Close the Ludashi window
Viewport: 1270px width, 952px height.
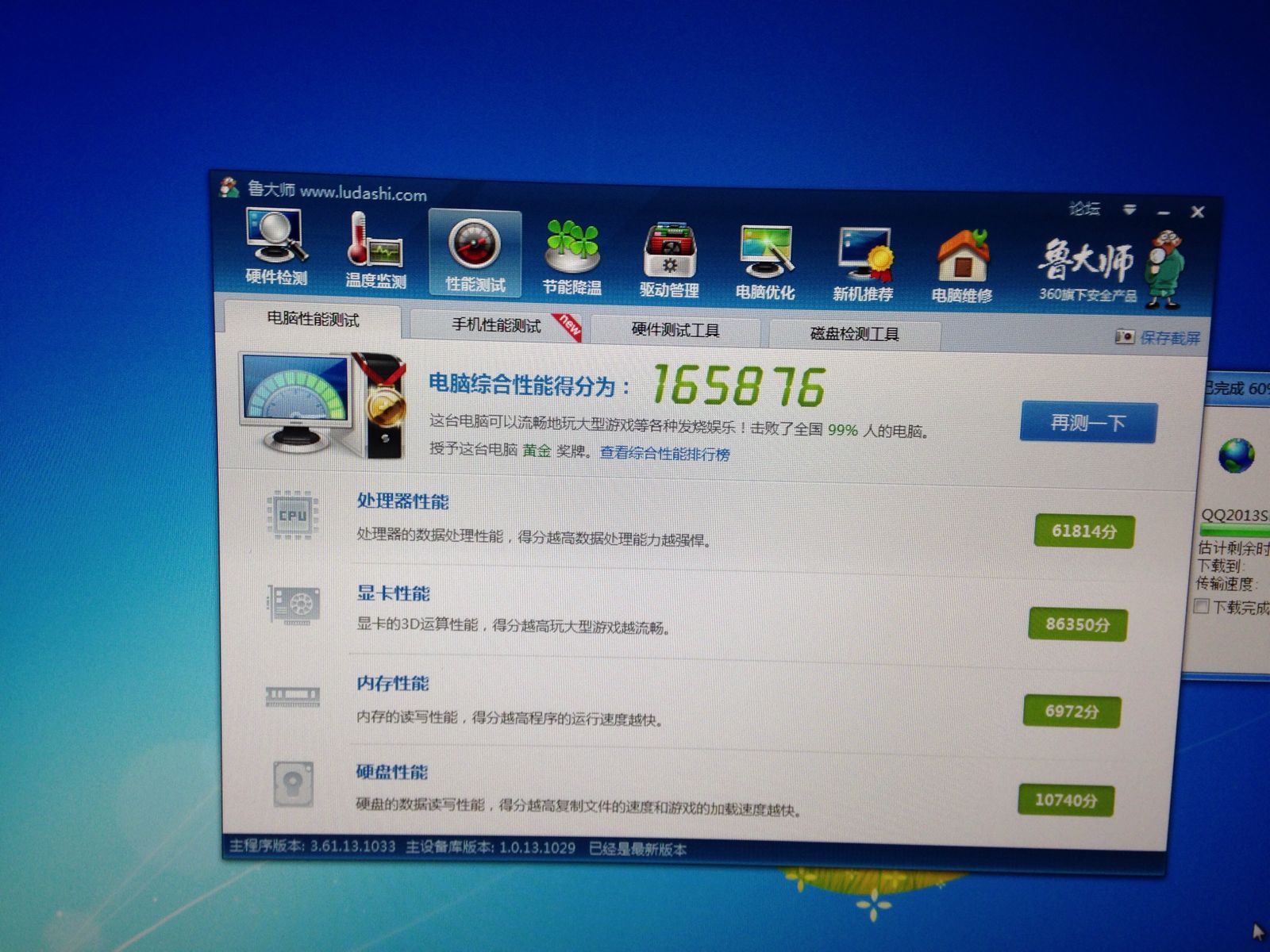tap(1198, 212)
